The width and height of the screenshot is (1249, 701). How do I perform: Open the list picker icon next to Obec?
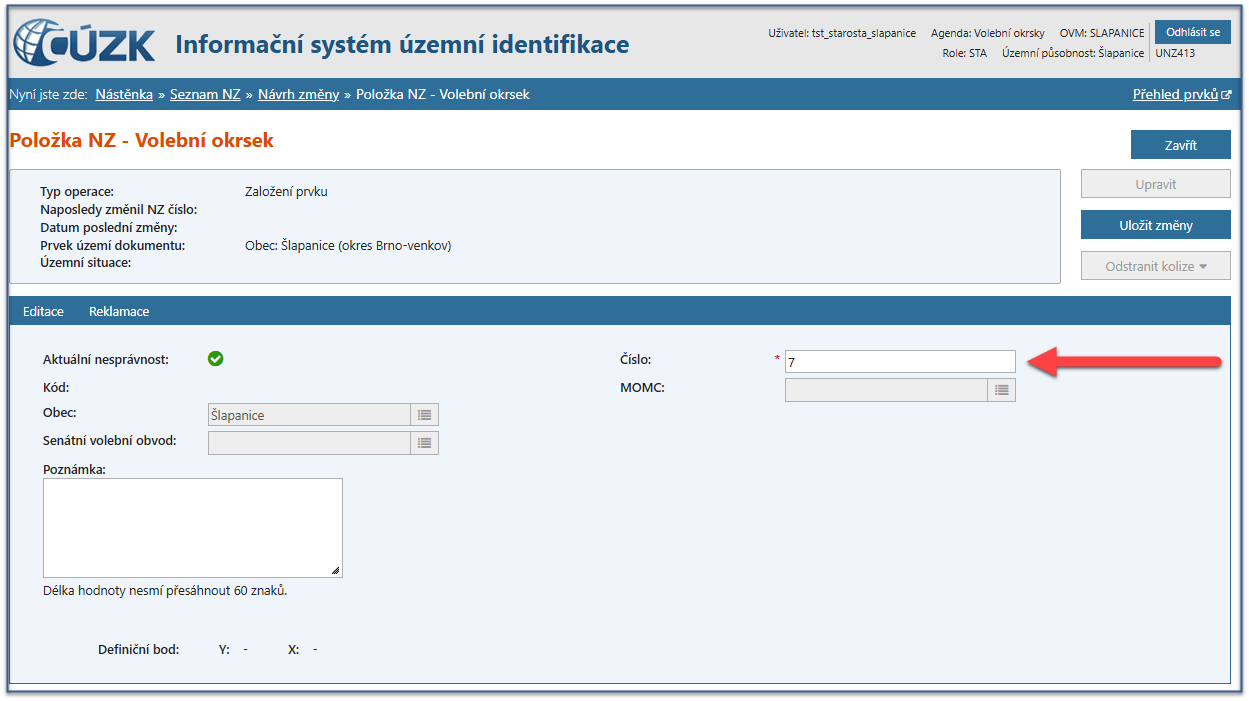(424, 415)
